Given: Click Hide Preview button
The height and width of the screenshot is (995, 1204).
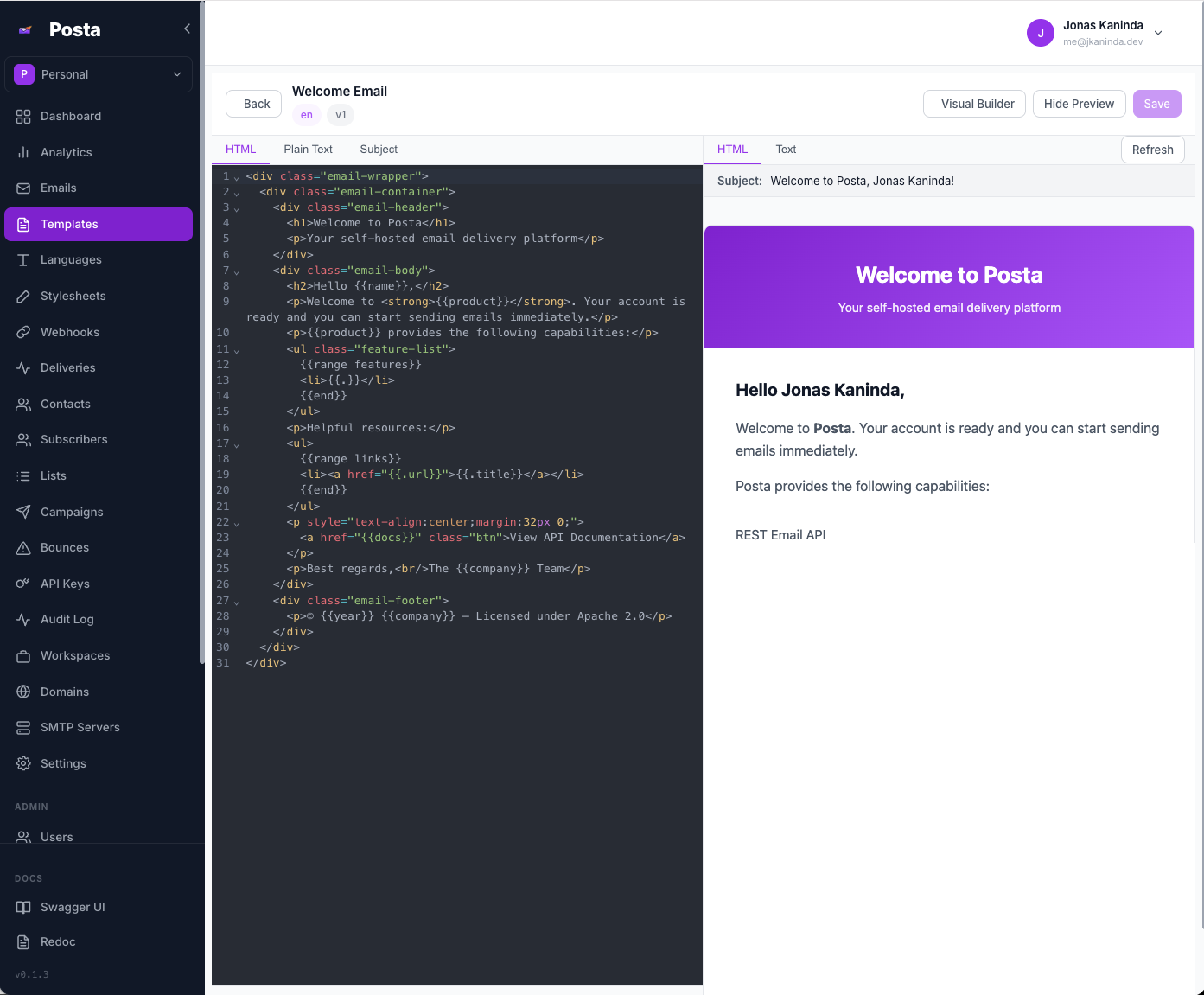Looking at the screenshot, I should [1080, 104].
